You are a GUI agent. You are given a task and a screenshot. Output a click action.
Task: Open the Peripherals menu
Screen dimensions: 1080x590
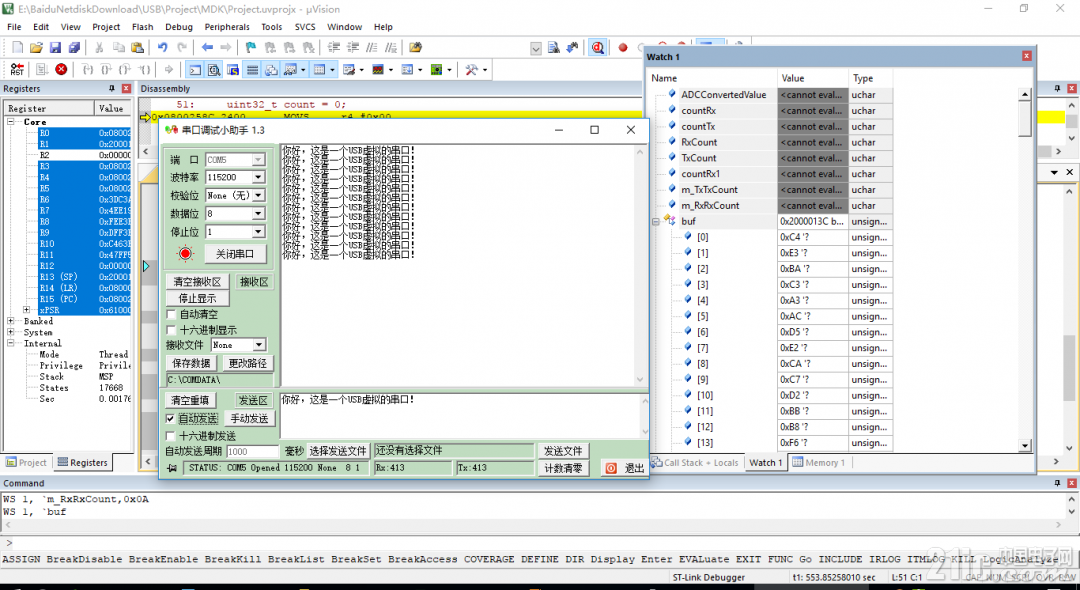(x=227, y=27)
